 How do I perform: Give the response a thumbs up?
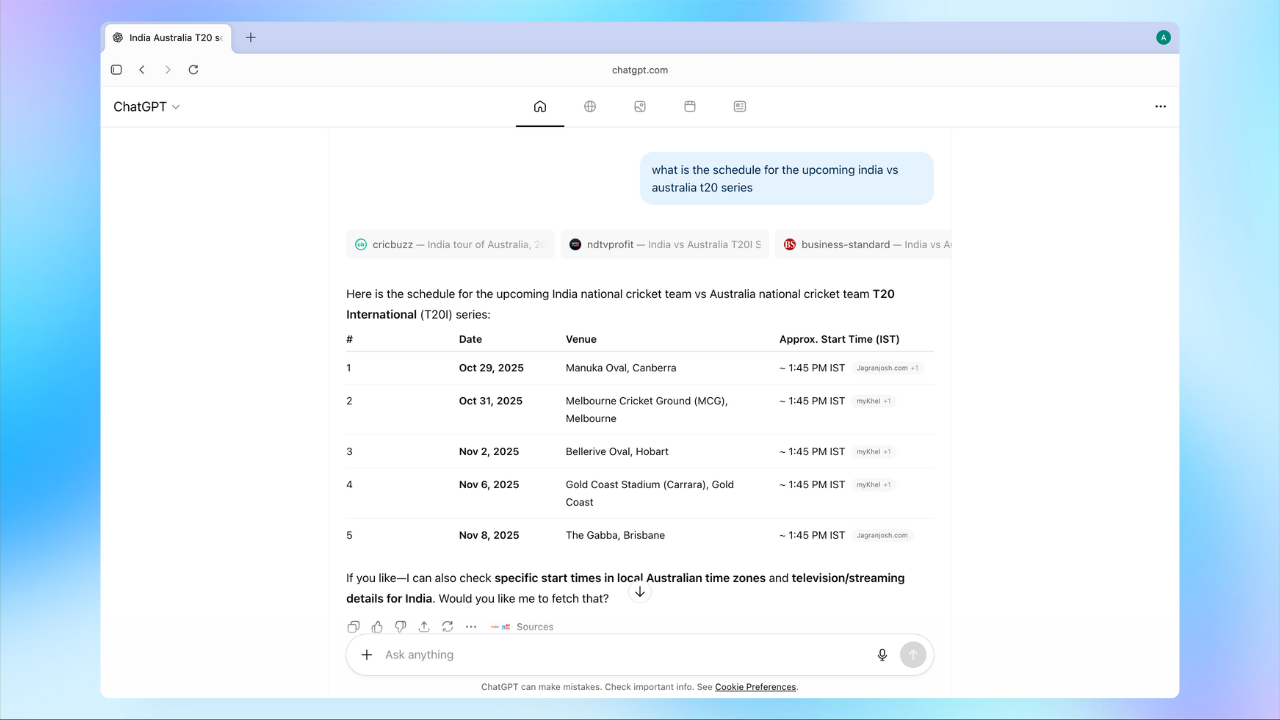(377, 627)
